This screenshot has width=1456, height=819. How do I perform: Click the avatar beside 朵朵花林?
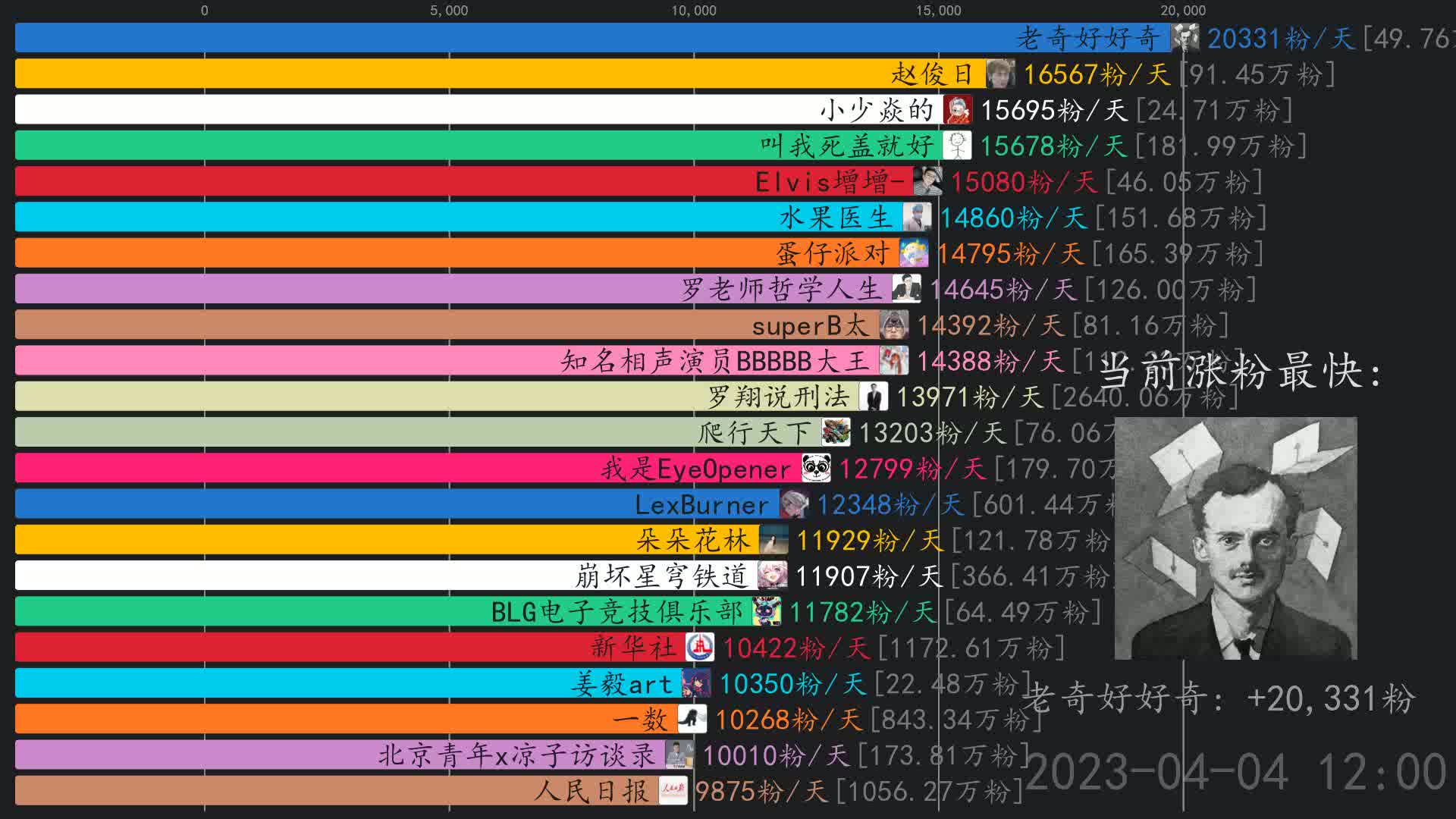(x=774, y=541)
